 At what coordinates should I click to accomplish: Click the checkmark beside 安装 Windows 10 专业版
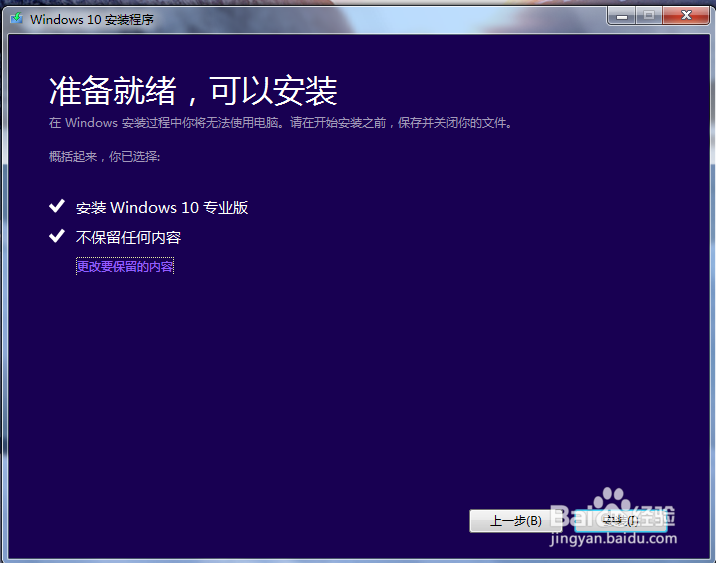[57, 206]
